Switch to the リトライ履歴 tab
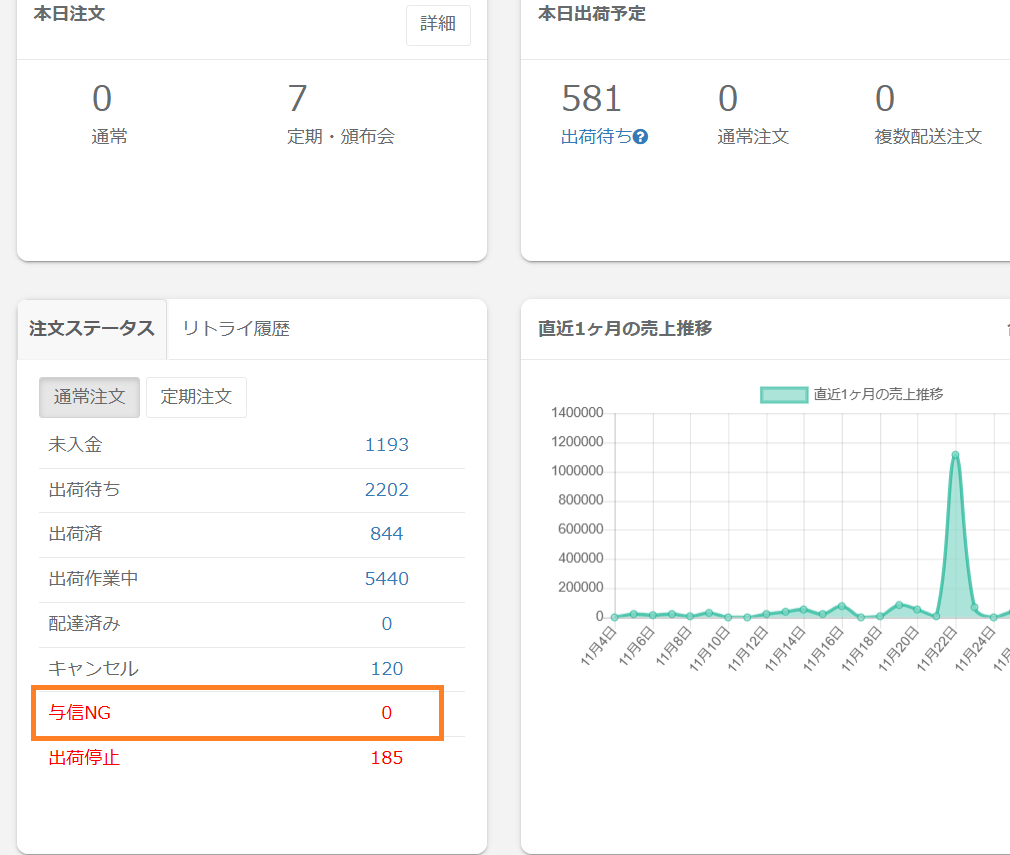This screenshot has height=855, width=1010. [236, 329]
